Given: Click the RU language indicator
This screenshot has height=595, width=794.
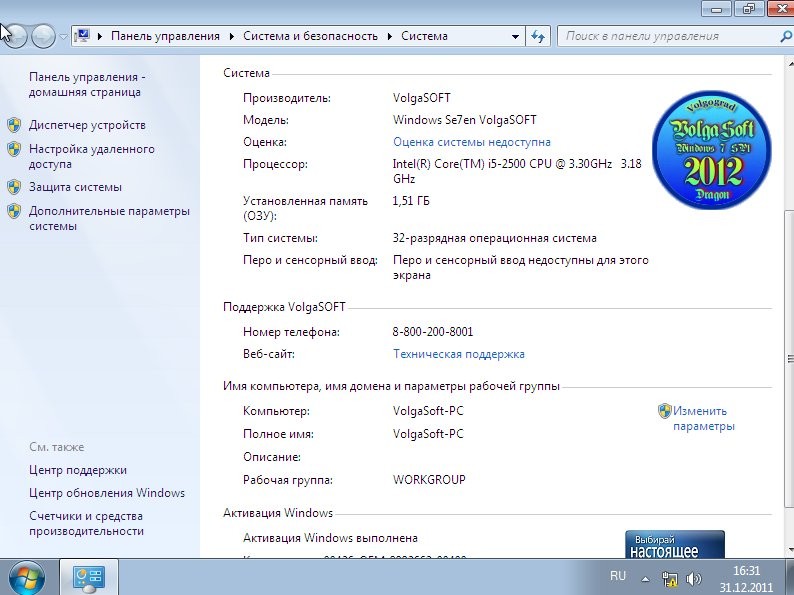Looking at the screenshot, I should pos(618,576).
